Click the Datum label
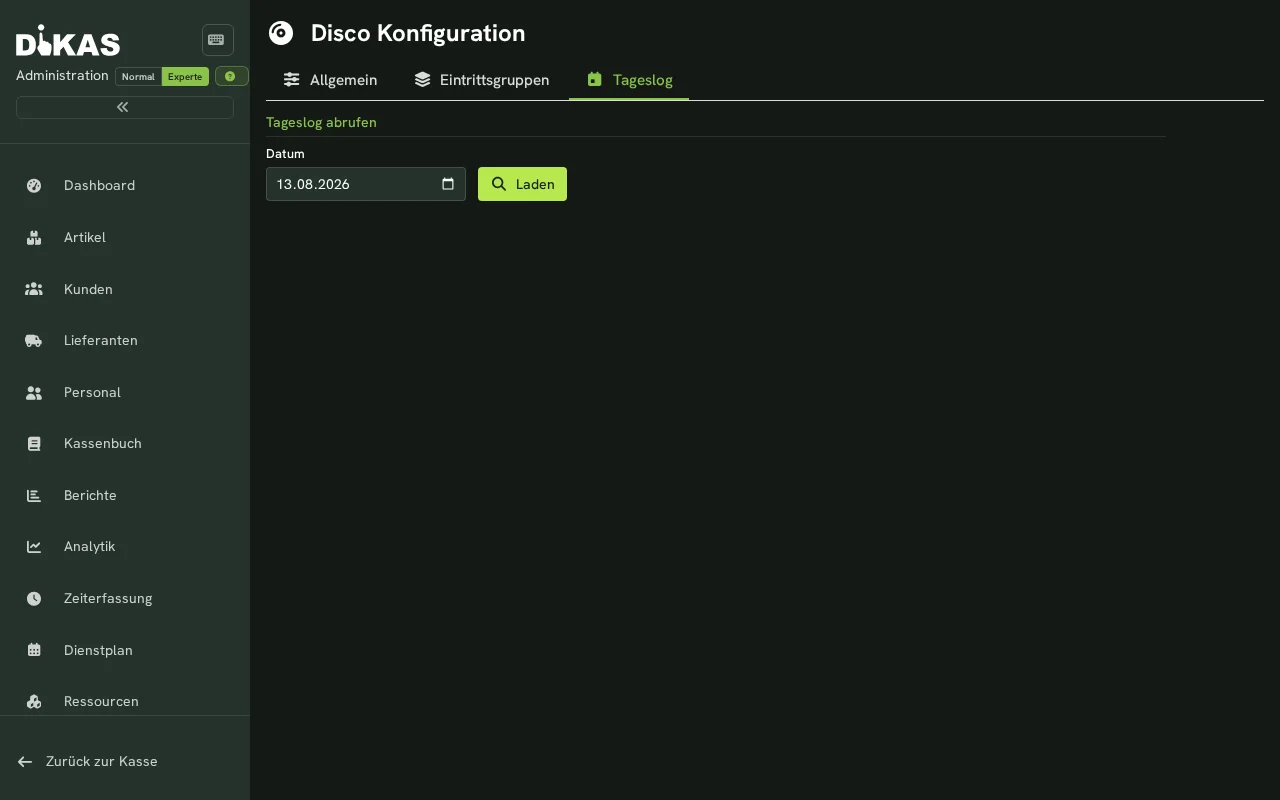 [285, 154]
